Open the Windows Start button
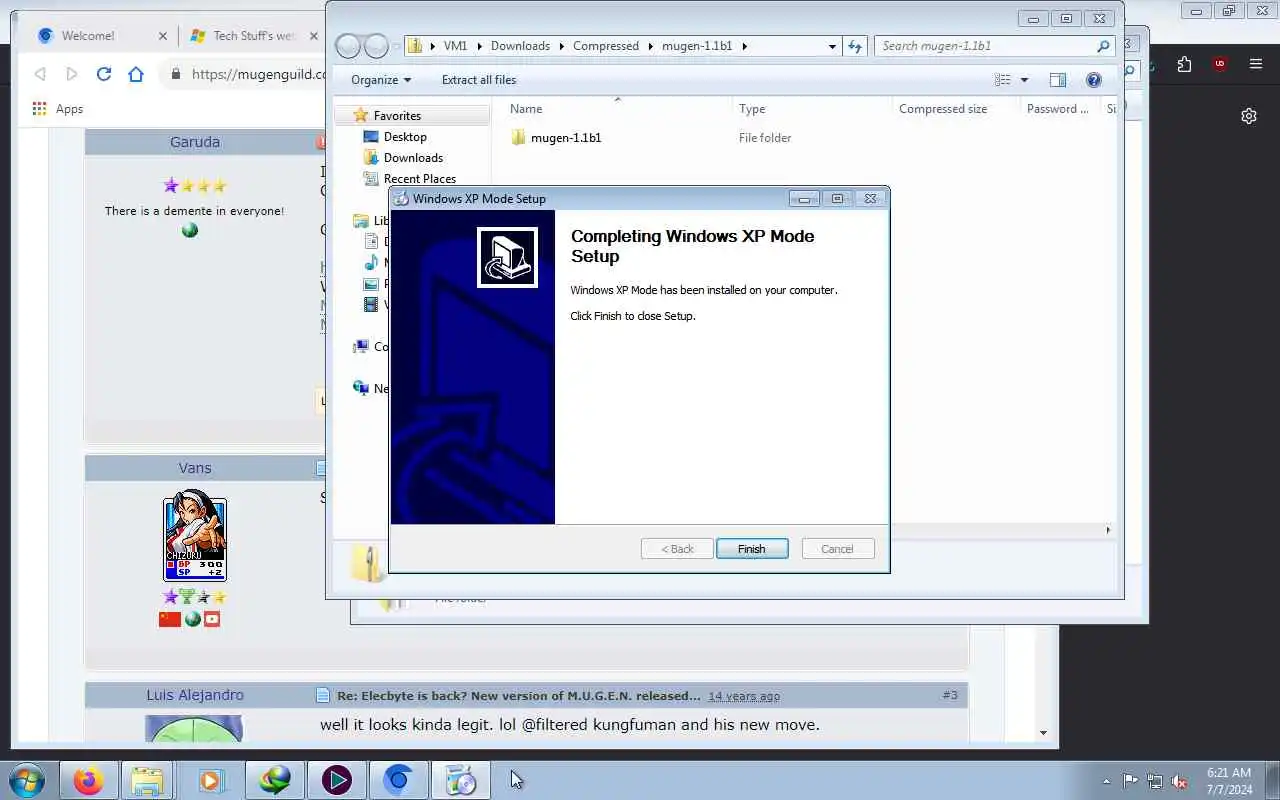 point(27,780)
